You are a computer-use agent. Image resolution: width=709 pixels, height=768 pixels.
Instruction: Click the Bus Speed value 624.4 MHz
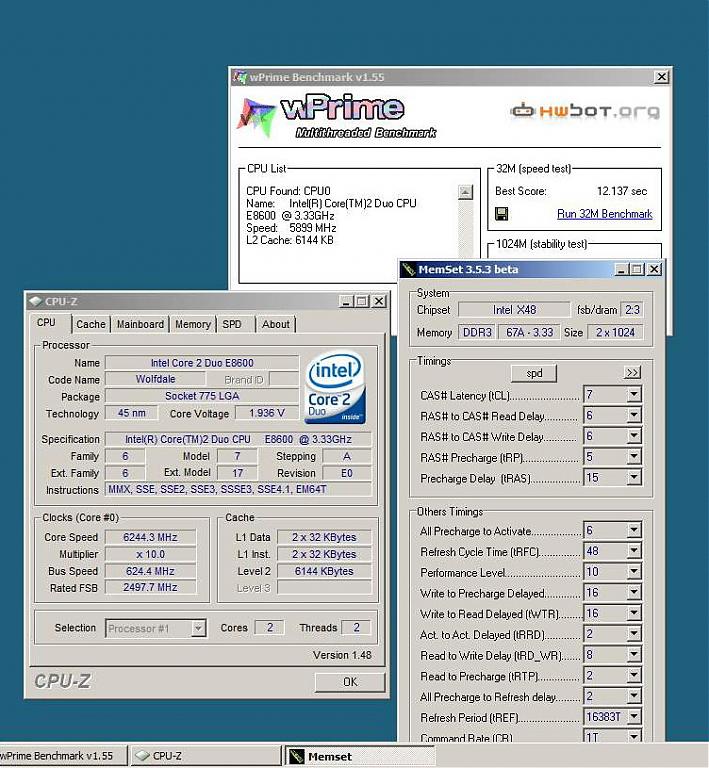coord(150,571)
